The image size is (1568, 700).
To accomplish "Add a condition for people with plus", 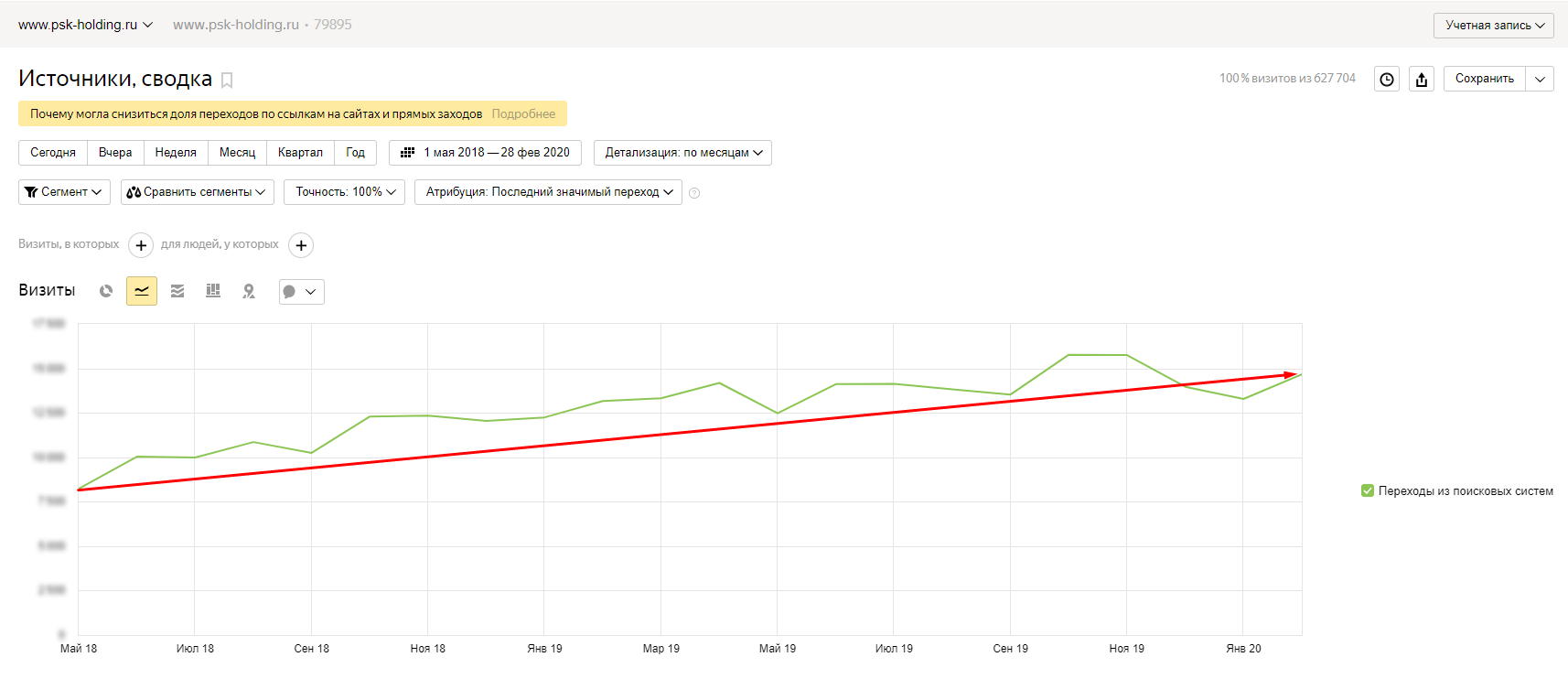I will (x=301, y=245).
